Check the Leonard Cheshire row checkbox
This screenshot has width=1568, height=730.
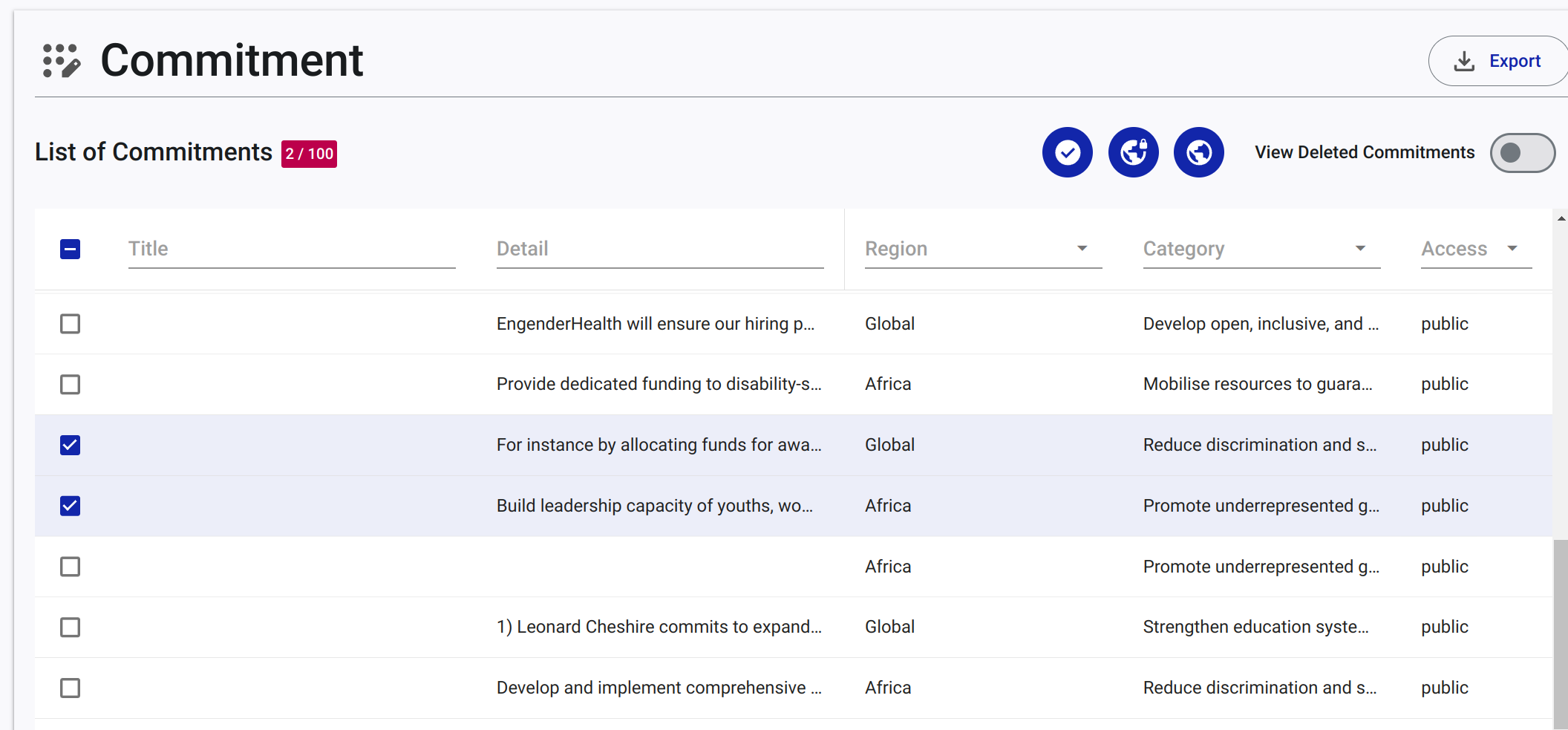(71, 628)
